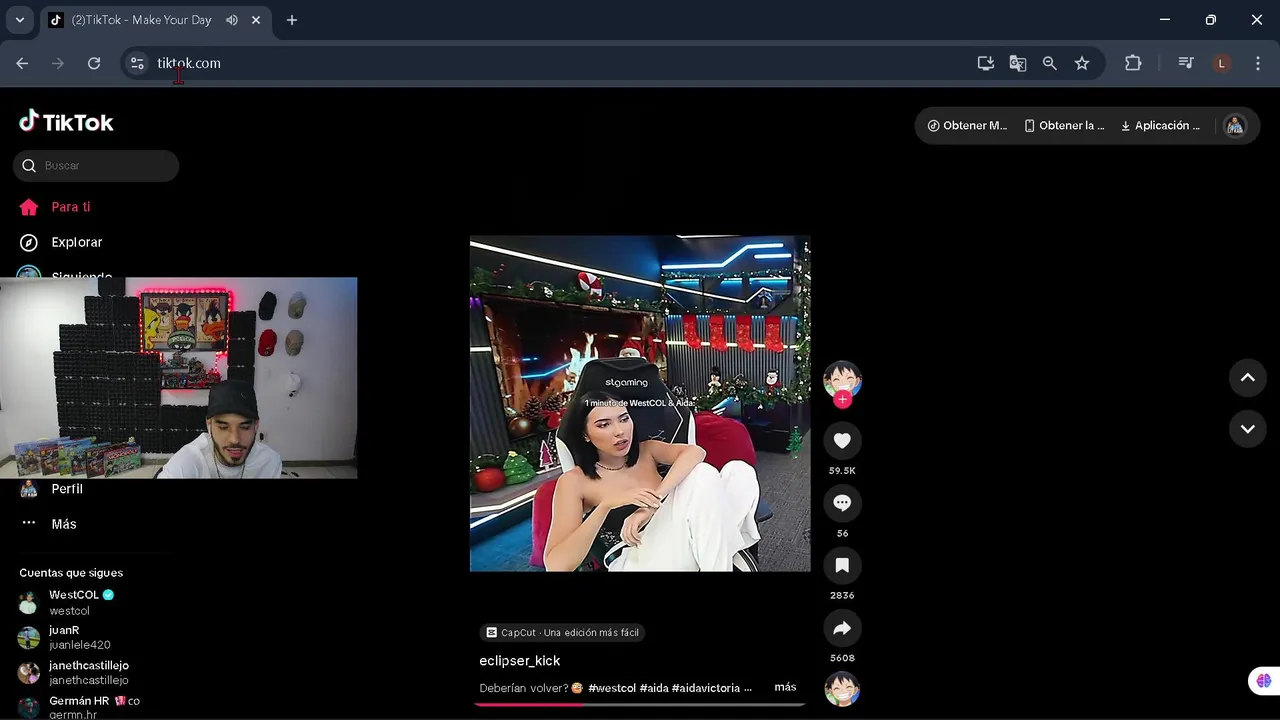Viewport: 1280px width, 720px height.
Task: Click the Para ti home icon
Action: pyautogui.click(x=29, y=207)
